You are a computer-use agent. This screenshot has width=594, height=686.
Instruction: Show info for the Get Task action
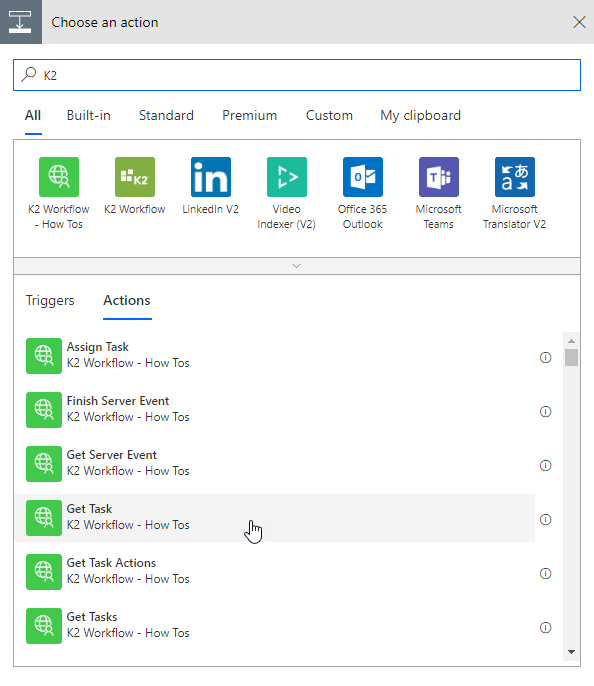coord(545,519)
